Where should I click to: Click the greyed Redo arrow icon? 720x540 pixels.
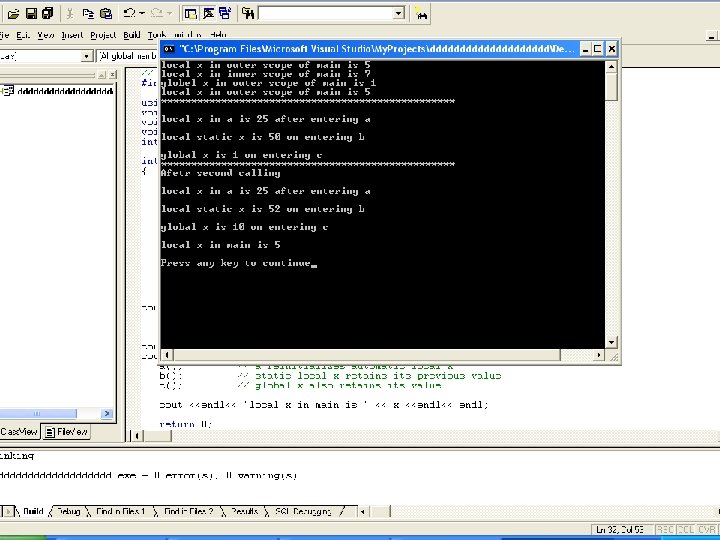tap(156, 14)
